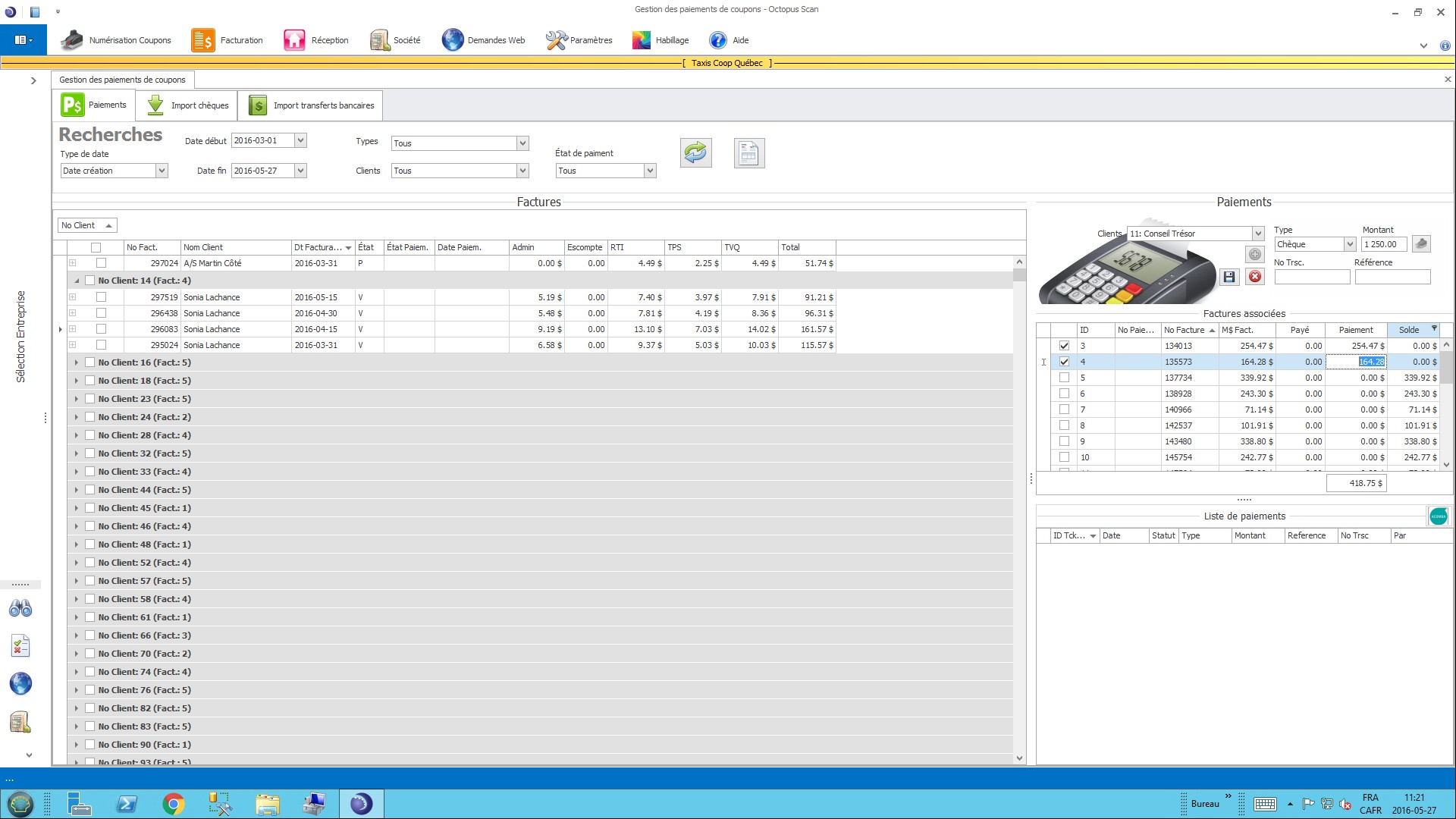Sort by the Nom Client column header
1456x819 pixels.
tap(235, 247)
